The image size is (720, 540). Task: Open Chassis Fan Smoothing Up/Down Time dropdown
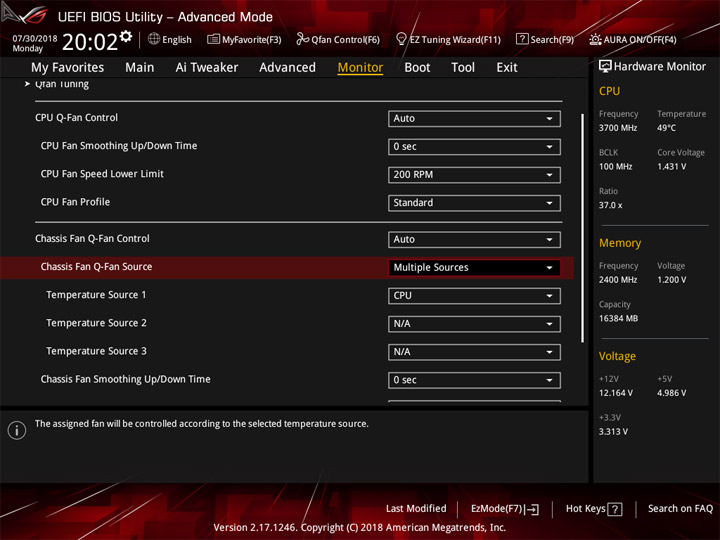(474, 380)
